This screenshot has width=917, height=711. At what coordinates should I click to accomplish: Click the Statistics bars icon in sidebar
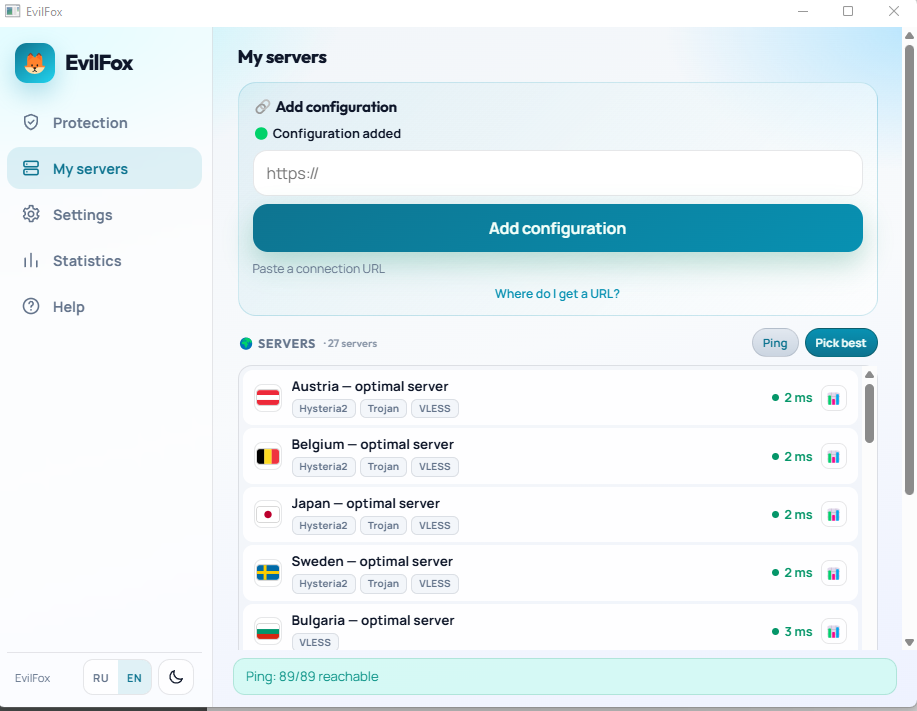[31, 261]
